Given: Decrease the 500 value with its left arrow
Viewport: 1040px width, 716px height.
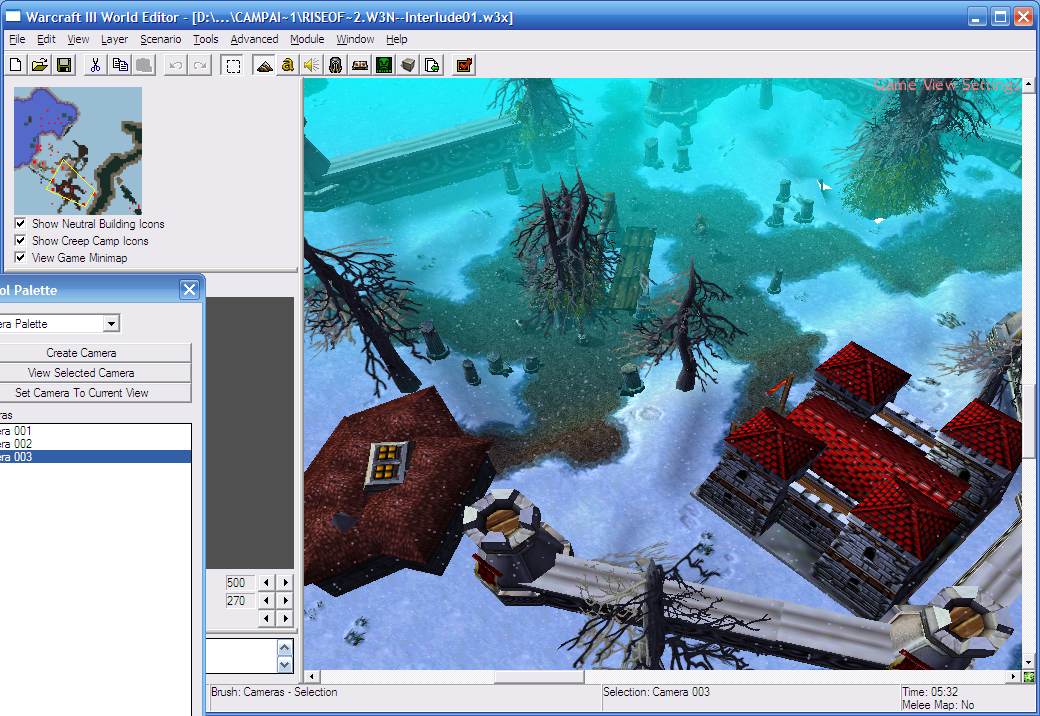Looking at the screenshot, I should (x=267, y=583).
